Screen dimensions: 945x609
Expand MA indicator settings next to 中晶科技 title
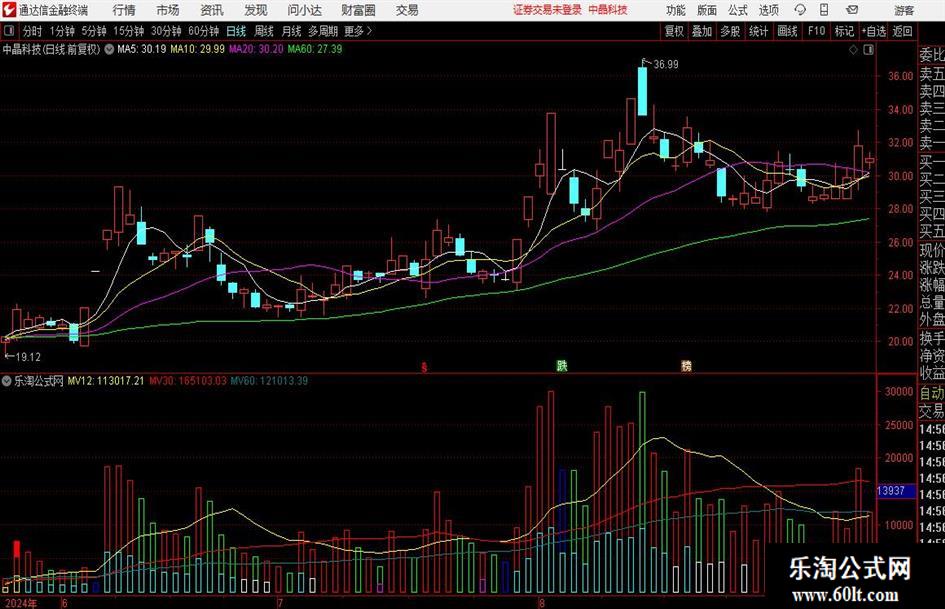[109, 49]
